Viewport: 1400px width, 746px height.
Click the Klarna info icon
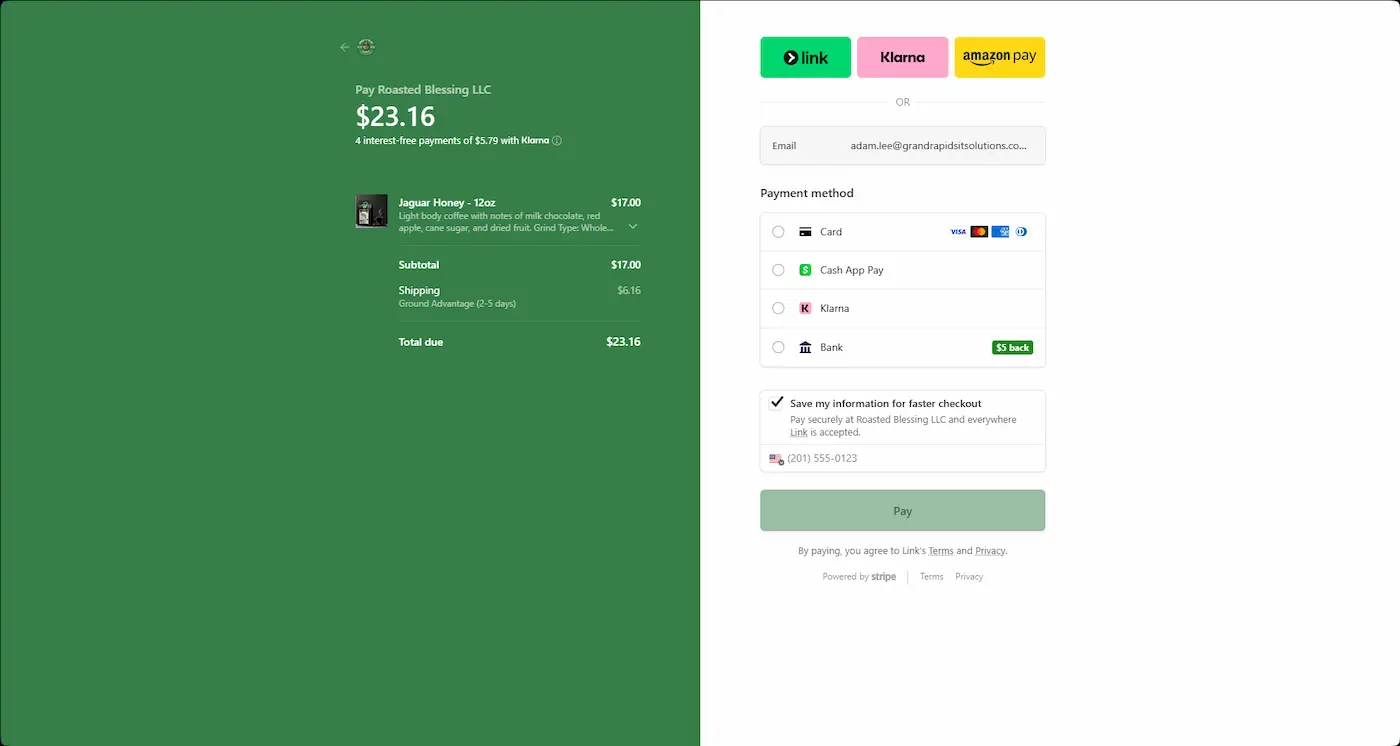pos(557,141)
